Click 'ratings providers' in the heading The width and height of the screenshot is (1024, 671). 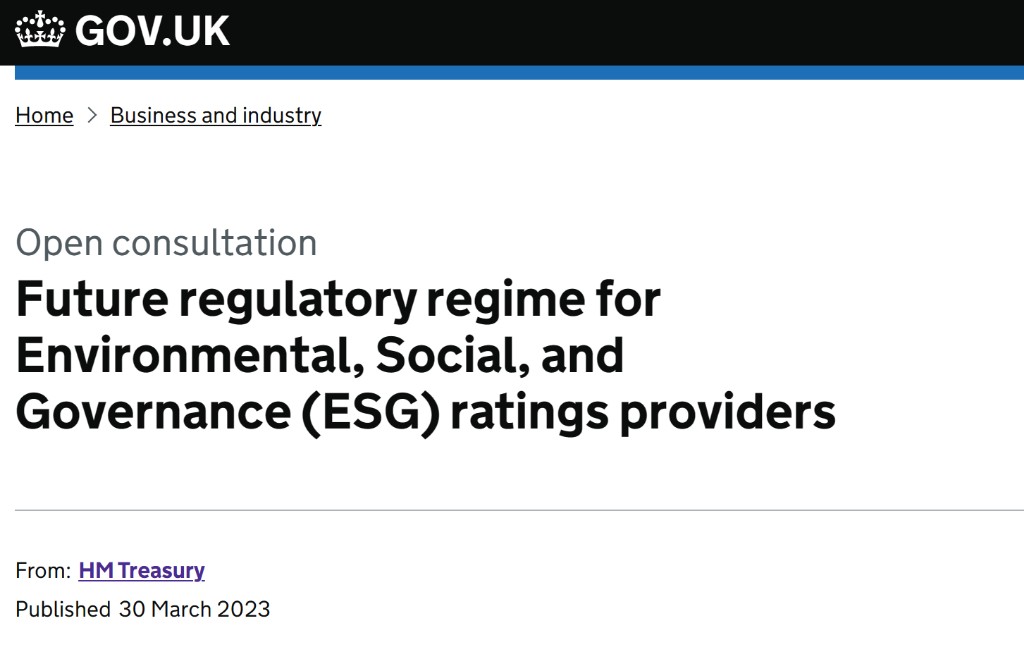click(x=642, y=413)
